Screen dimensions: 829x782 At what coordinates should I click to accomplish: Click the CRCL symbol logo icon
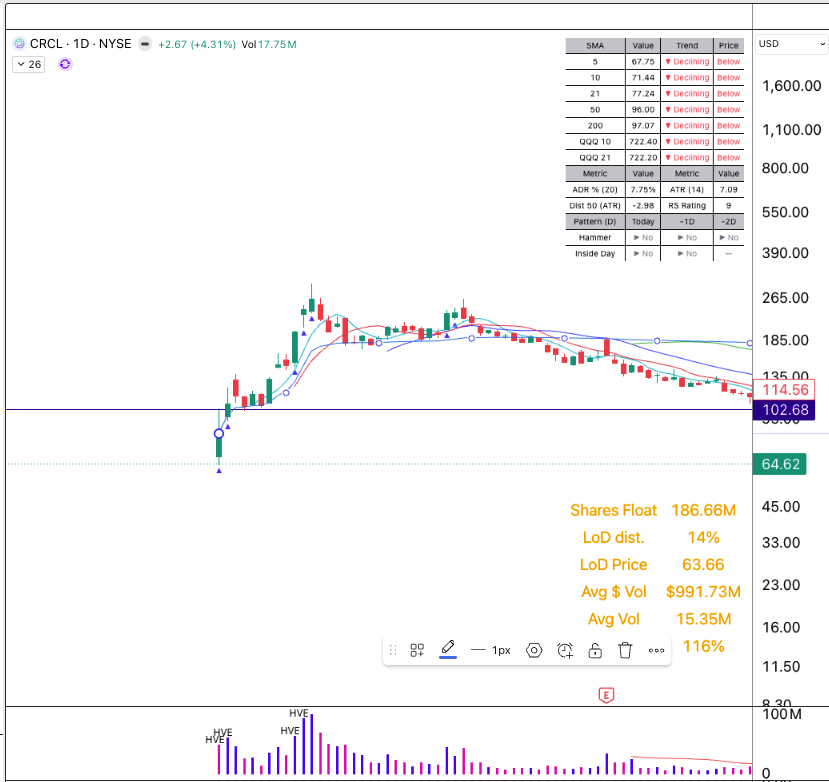(x=20, y=43)
